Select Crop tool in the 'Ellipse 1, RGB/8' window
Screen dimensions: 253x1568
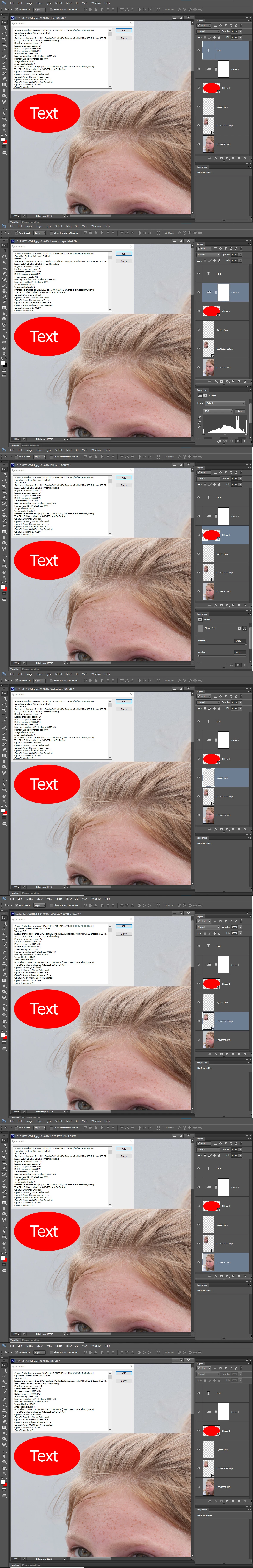(x=4, y=492)
